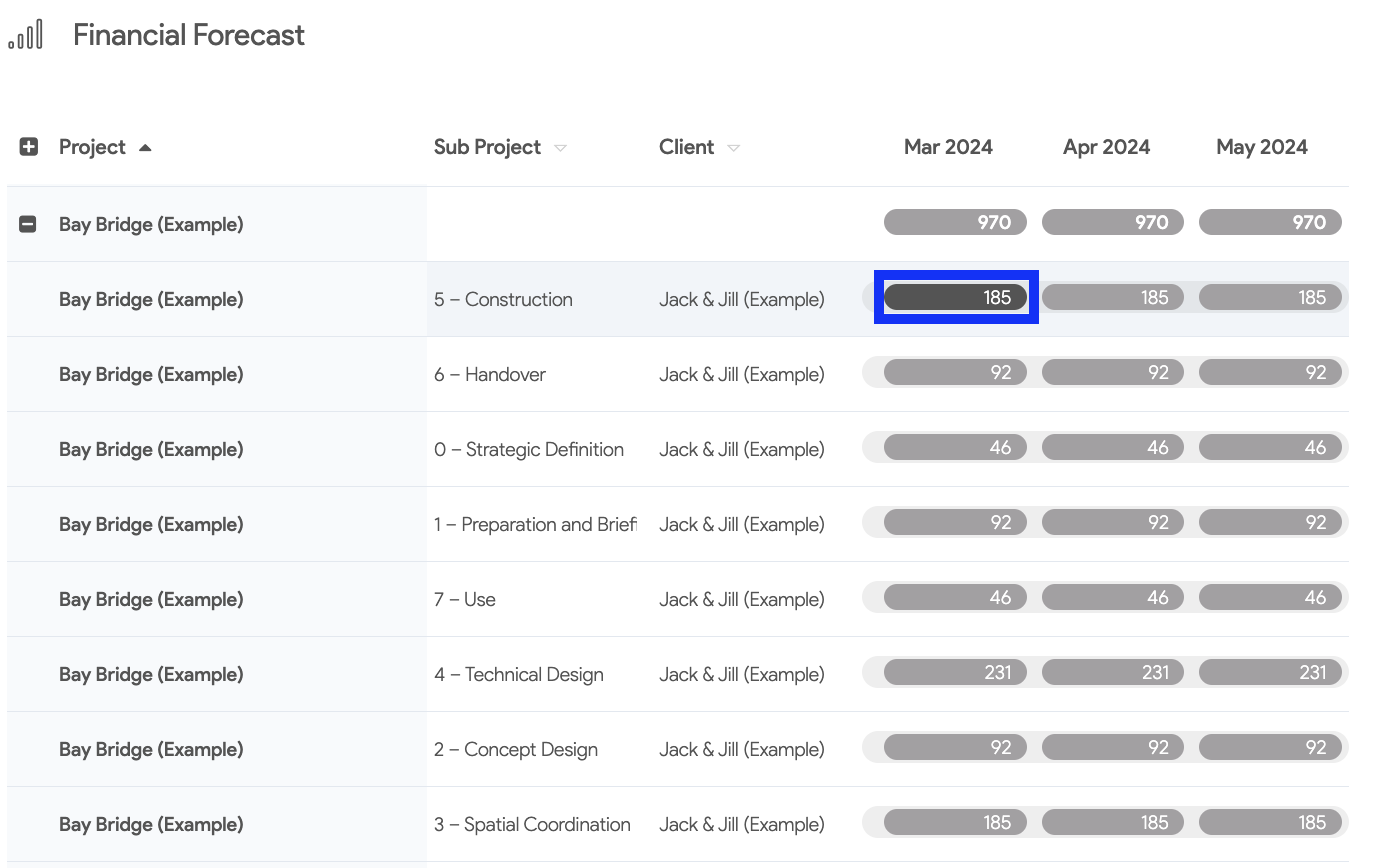
Task: Click the May 2024 column header
Action: [1262, 147]
